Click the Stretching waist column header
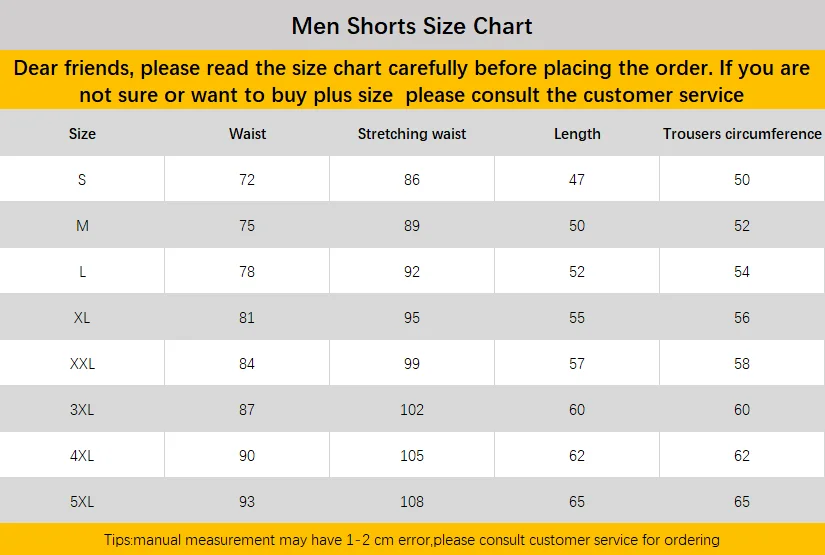825x555 pixels. [412, 134]
